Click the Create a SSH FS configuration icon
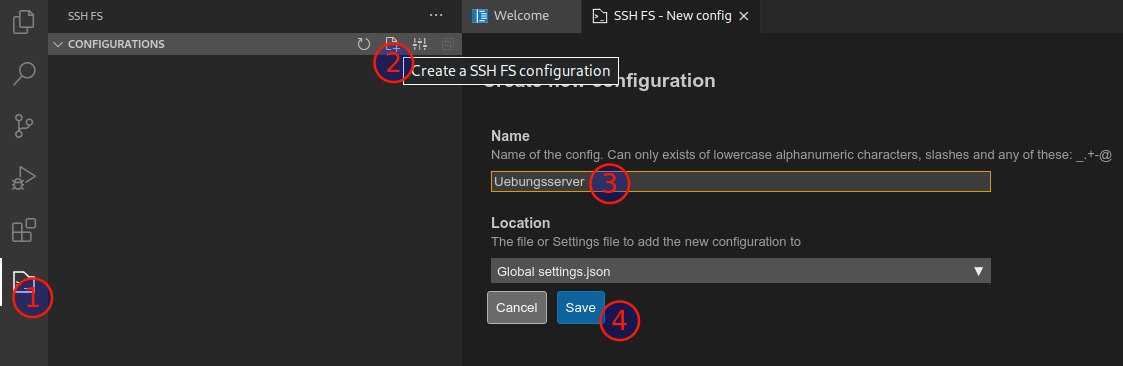Screen dimensions: 1123x366 point(392,44)
